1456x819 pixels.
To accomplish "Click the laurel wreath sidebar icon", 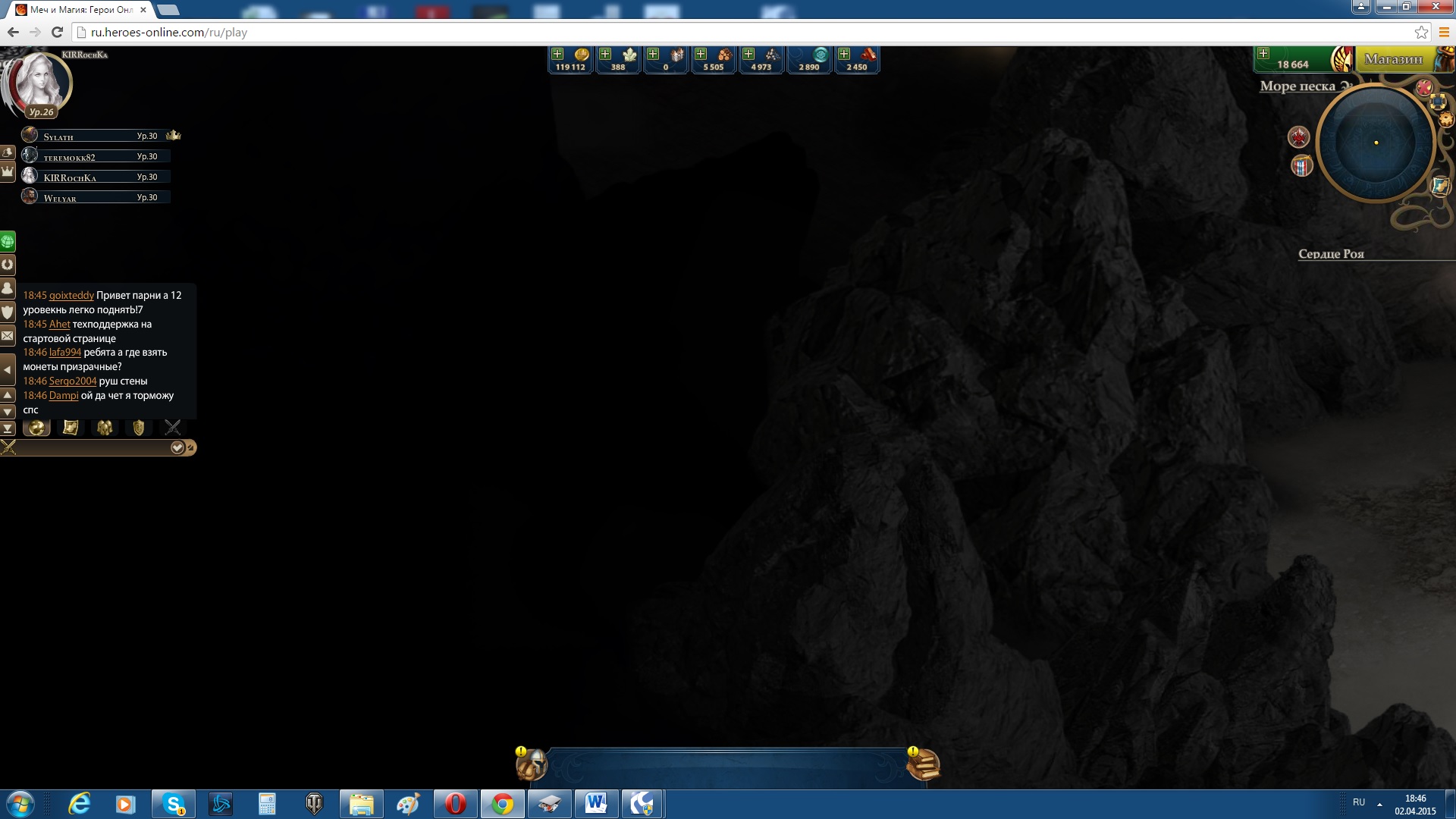I will coord(8,265).
